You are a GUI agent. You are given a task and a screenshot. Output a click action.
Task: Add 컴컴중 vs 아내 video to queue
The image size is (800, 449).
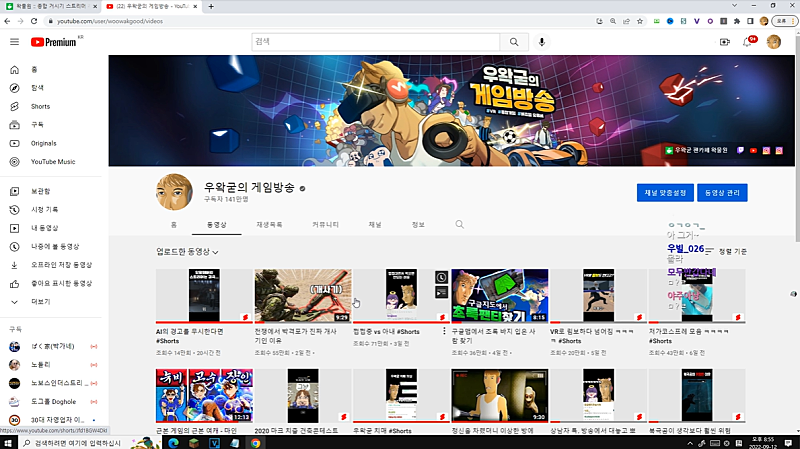coord(441,292)
